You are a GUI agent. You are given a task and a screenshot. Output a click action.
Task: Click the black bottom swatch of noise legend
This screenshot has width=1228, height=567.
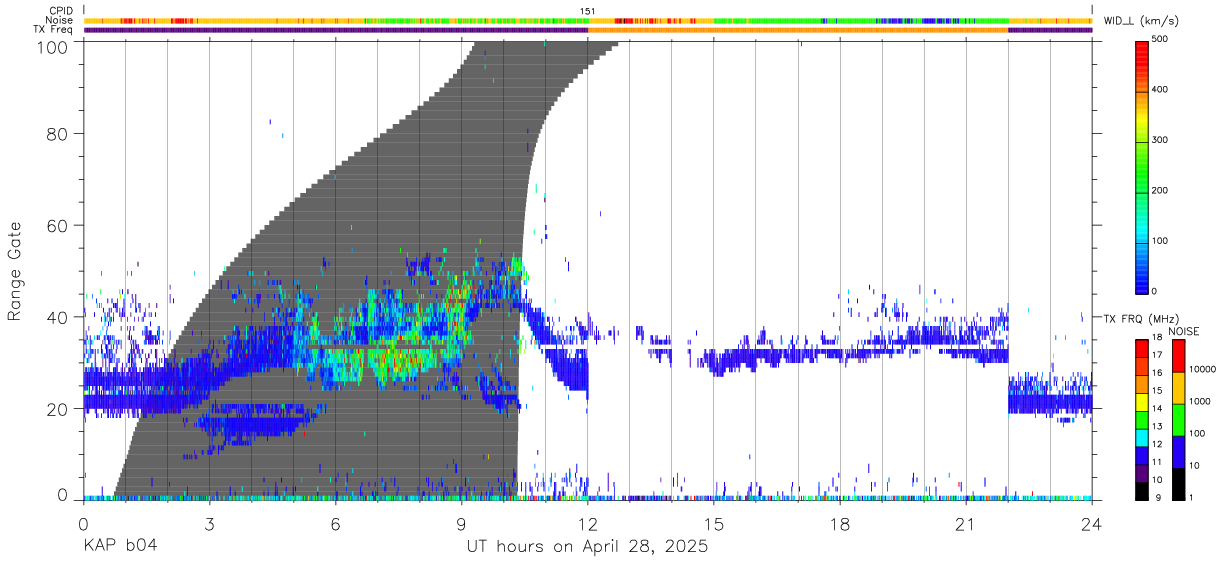1179,484
